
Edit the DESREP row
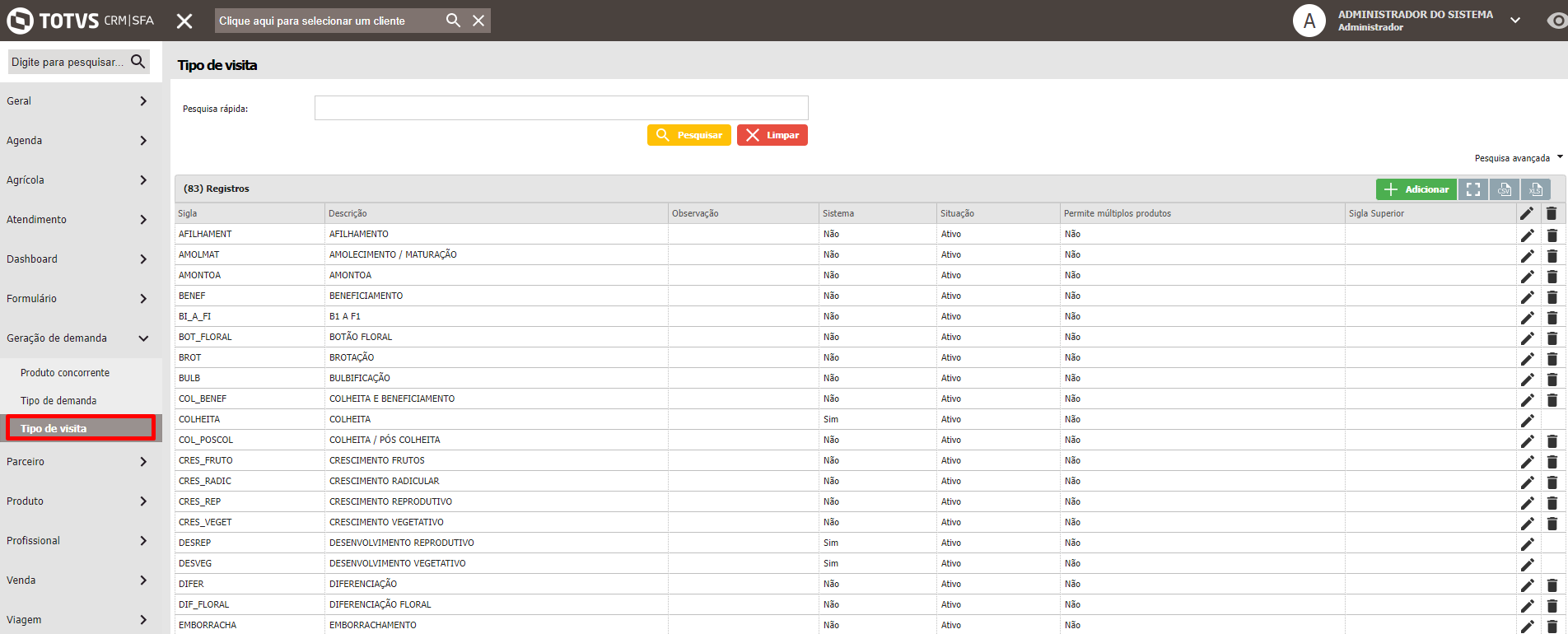(x=1527, y=543)
